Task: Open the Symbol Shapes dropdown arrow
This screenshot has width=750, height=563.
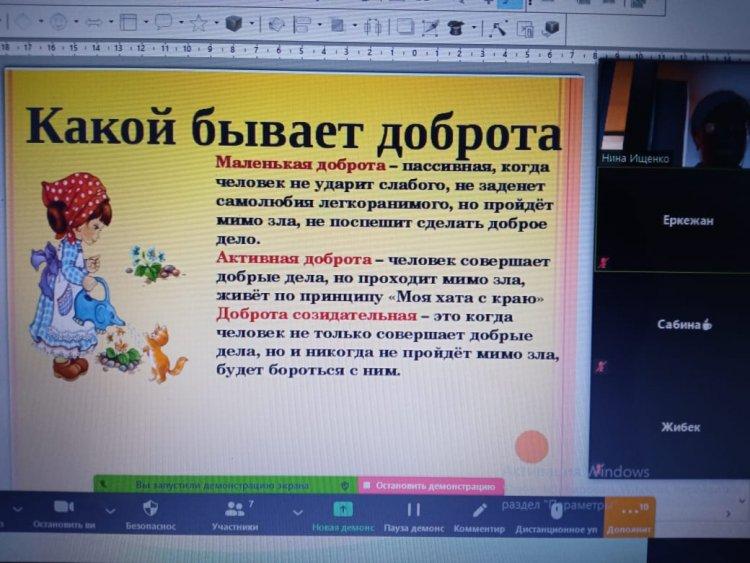Action: (x=76, y=22)
